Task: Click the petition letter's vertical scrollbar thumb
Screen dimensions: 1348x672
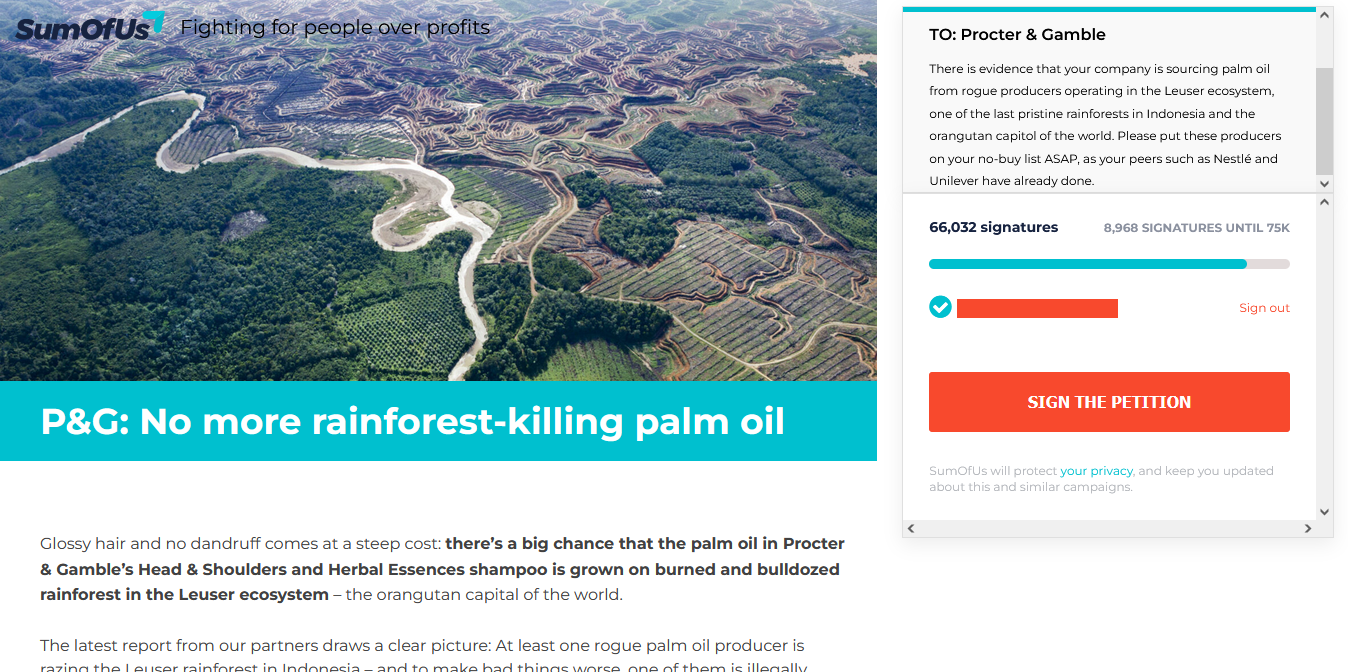Action: point(1324,120)
